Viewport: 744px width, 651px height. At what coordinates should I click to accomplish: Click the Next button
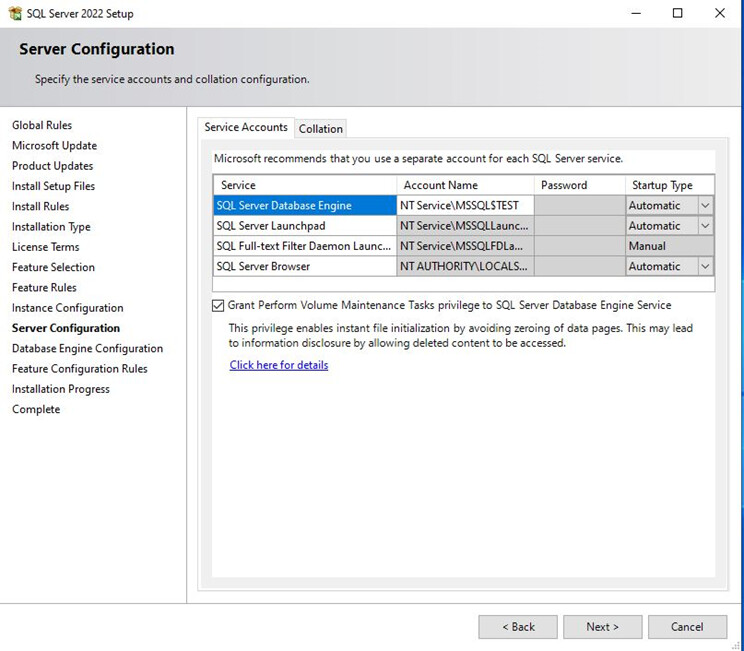pyautogui.click(x=603, y=627)
